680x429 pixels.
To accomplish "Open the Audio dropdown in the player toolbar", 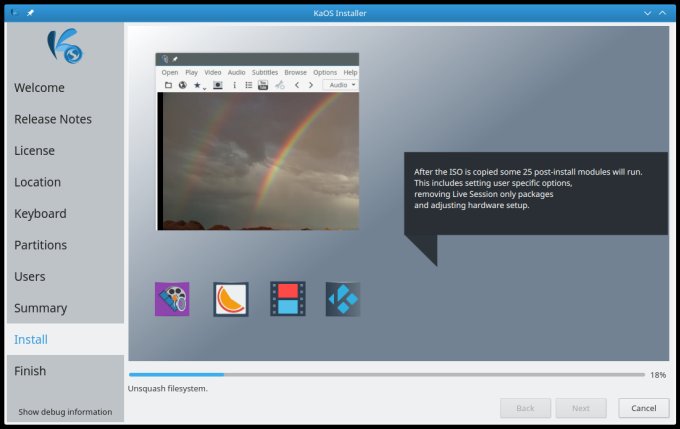I will (341, 85).
